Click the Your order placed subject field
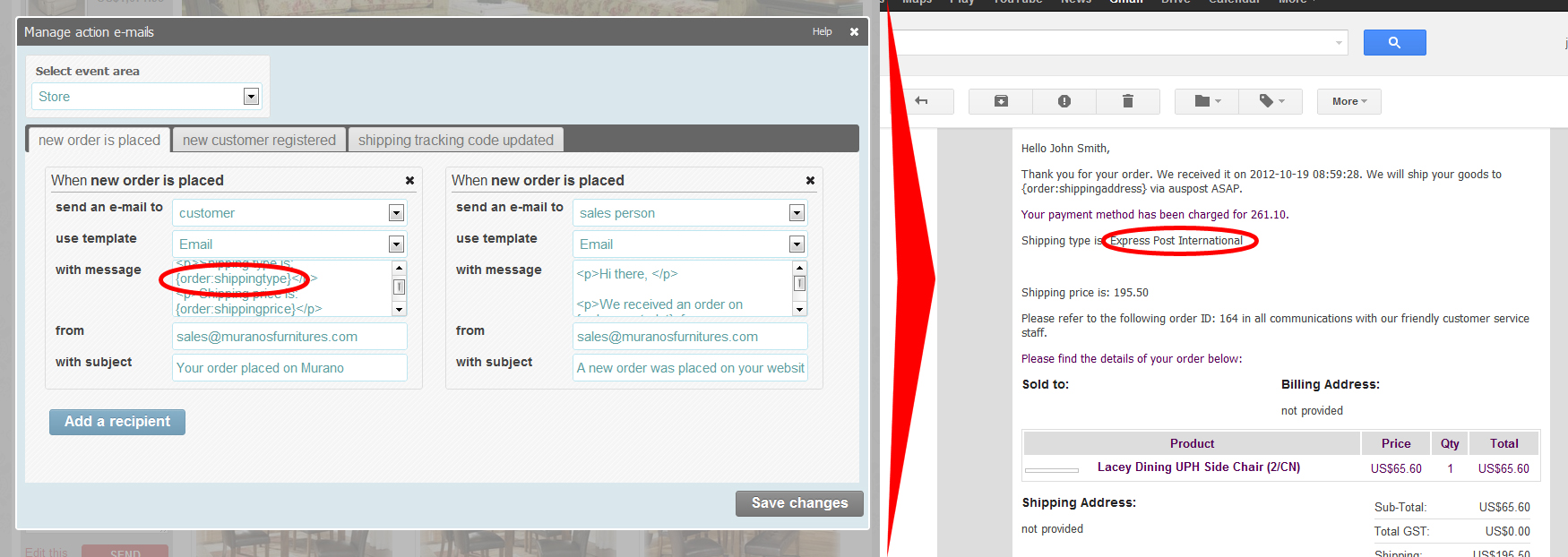The image size is (1568, 557). pyautogui.click(x=289, y=368)
